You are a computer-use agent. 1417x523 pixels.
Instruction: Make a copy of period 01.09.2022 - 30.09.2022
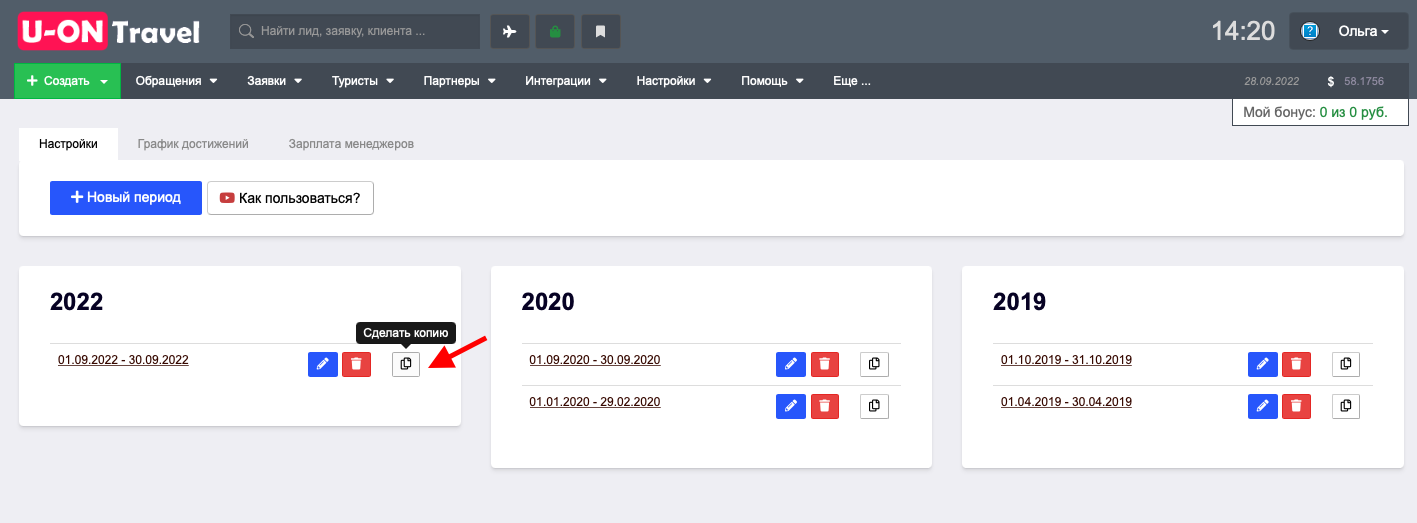coord(406,364)
